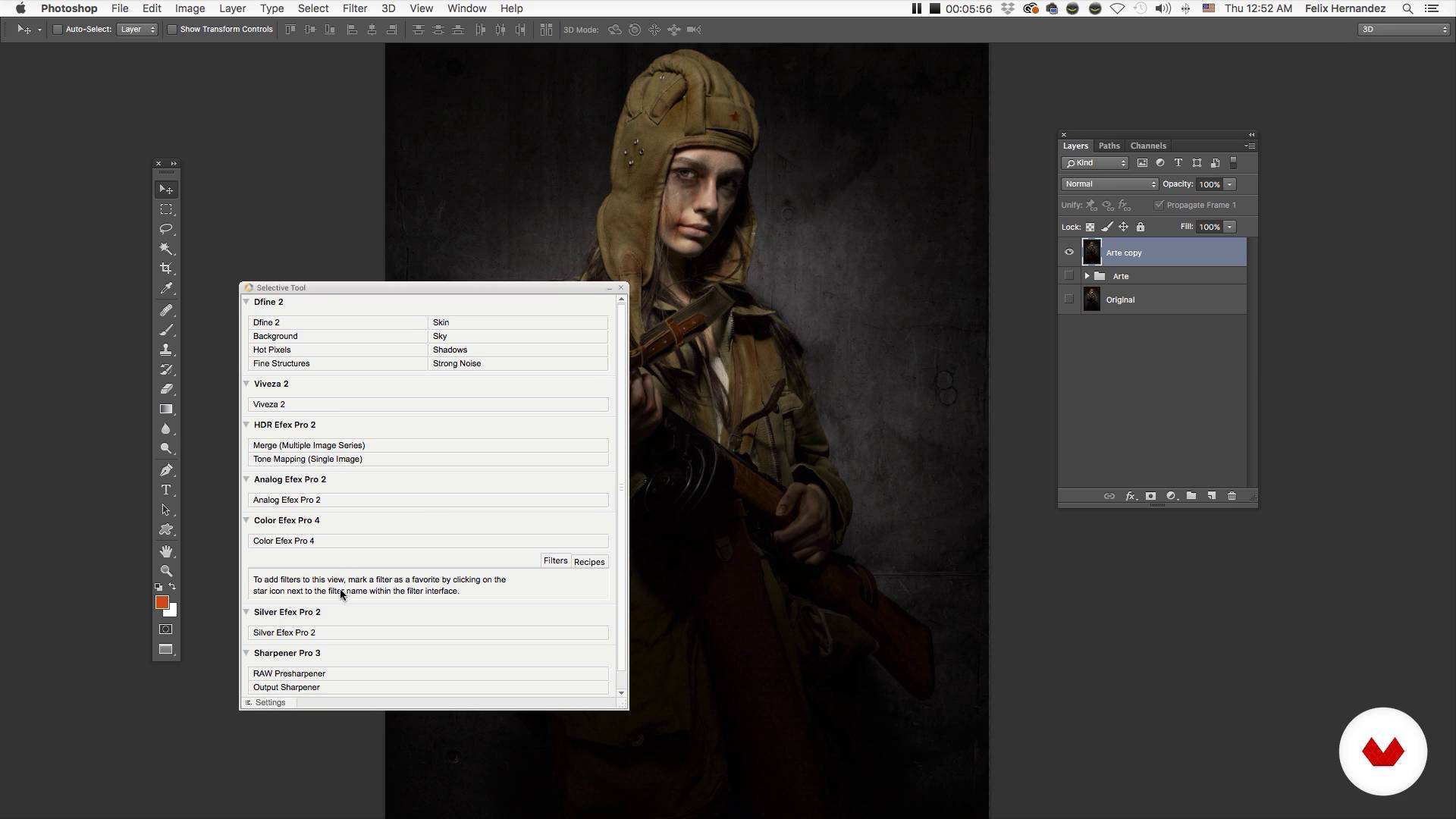Toggle Quick Mask mode icon
The image size is (1456, 819).
[166, 629]
